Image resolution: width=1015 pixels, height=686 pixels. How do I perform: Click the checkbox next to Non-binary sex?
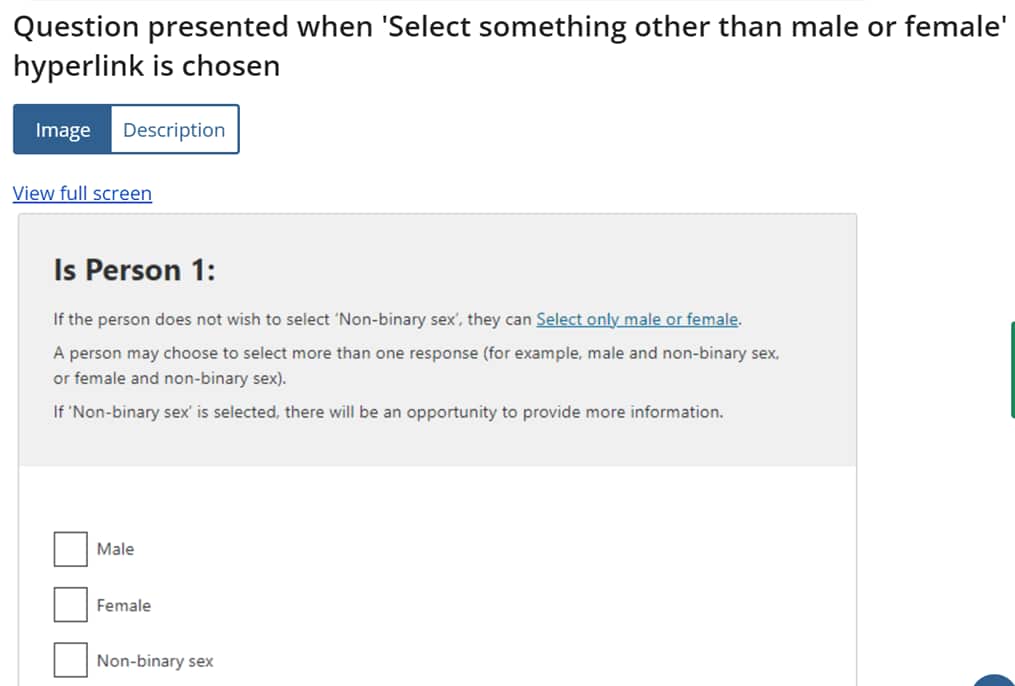point(70,659)
